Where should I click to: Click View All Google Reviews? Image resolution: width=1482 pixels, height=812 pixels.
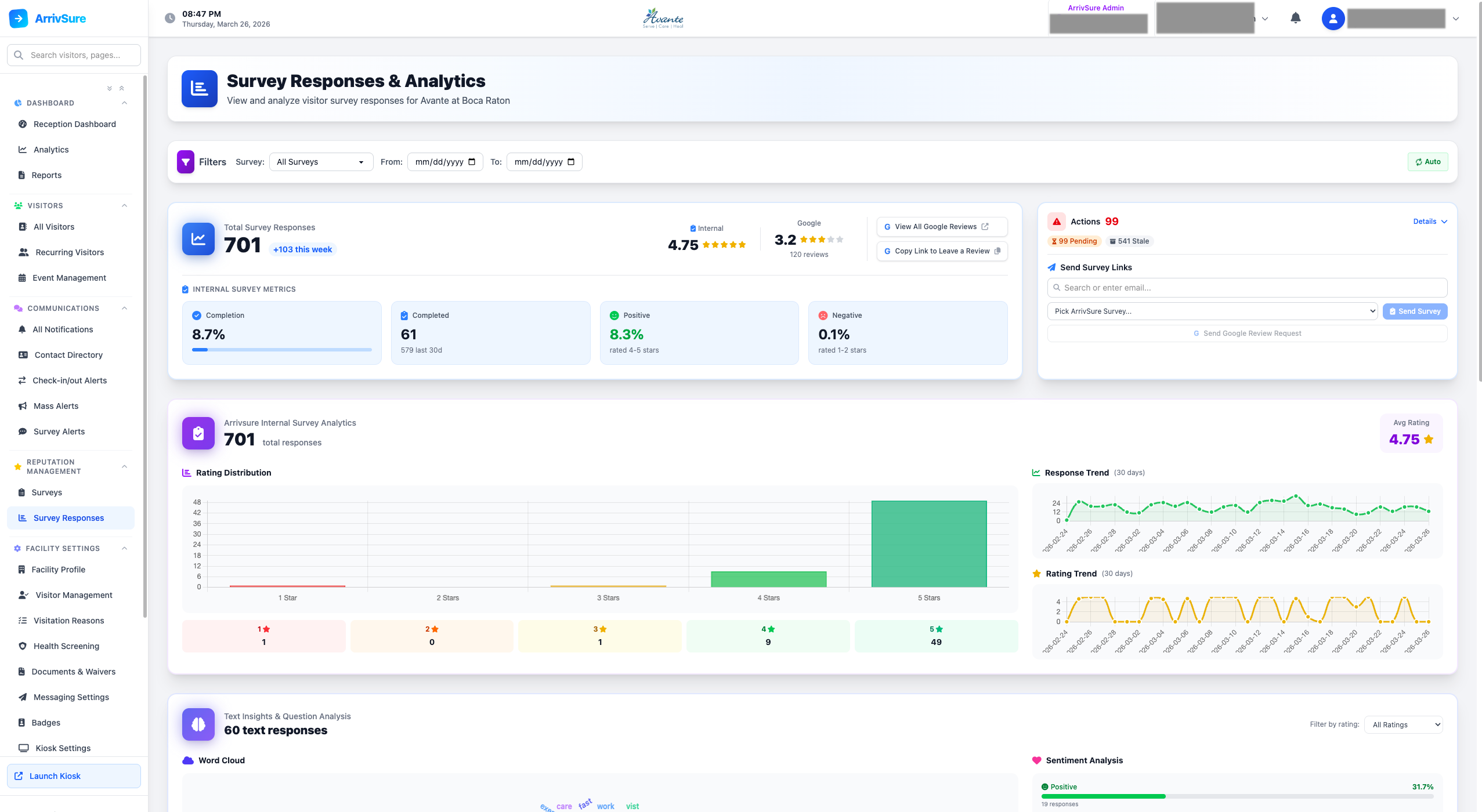pyautogui.click(x=941, y=227)
